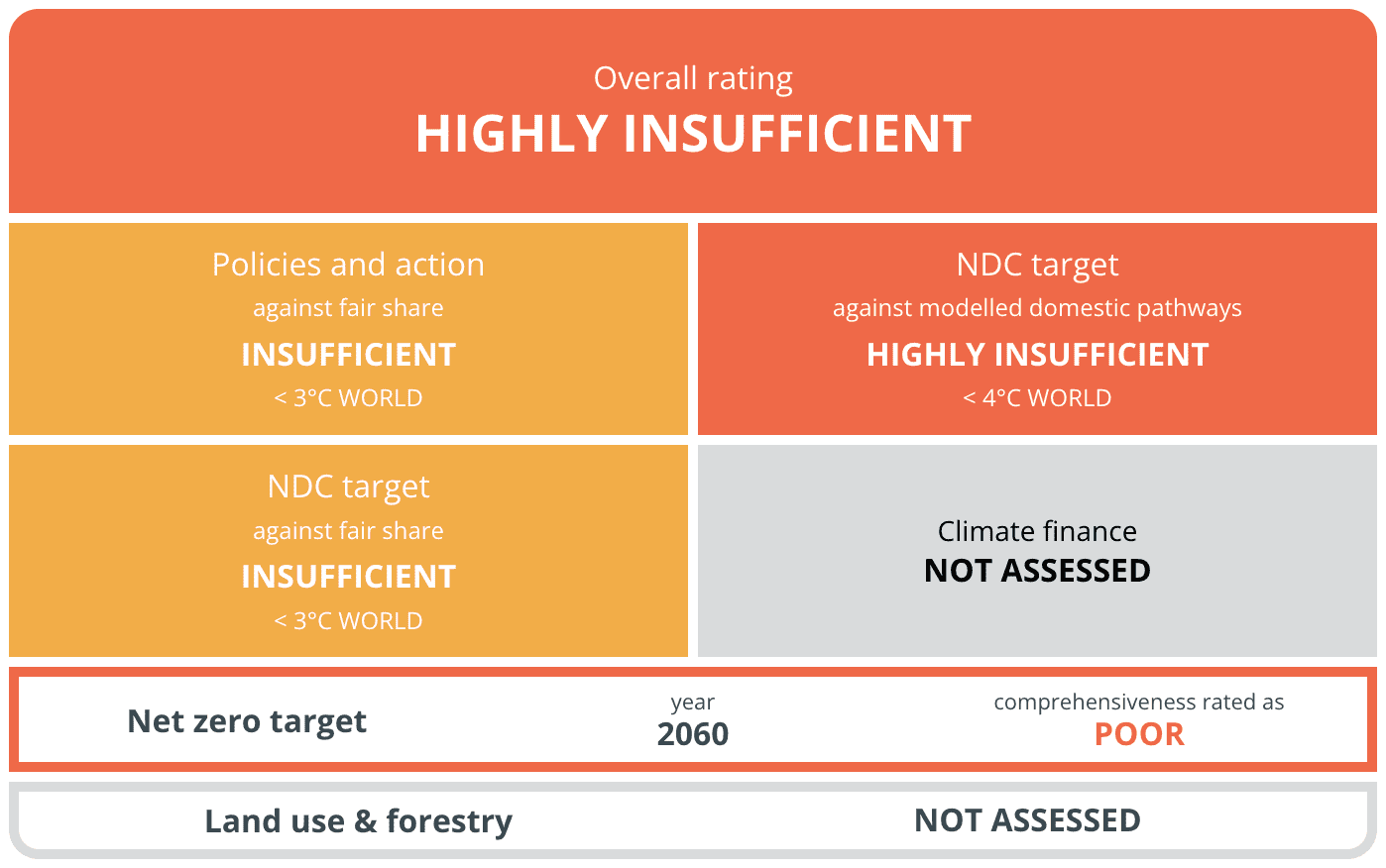Open the NDC target against fair share tile
Screen dimensions: 1386x868
pyautogui.click(x=348, y=551)
